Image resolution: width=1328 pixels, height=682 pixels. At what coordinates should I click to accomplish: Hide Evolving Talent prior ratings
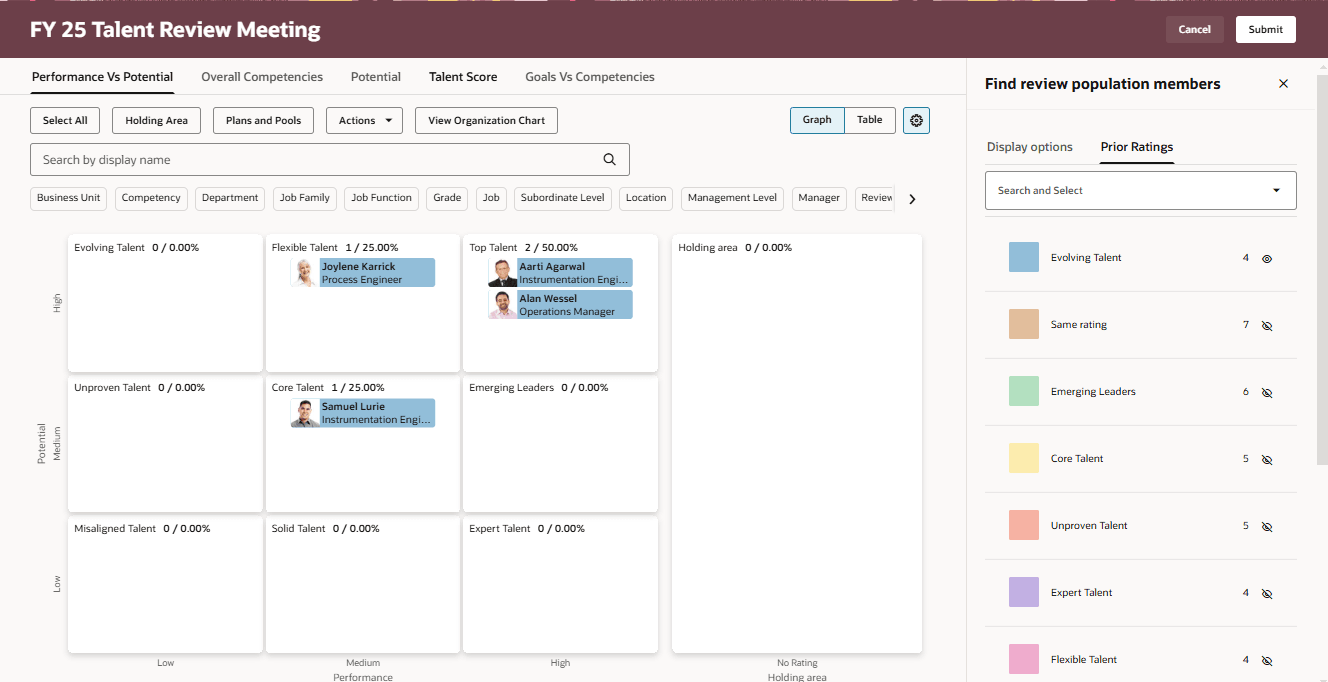(x=1267, y=258)
